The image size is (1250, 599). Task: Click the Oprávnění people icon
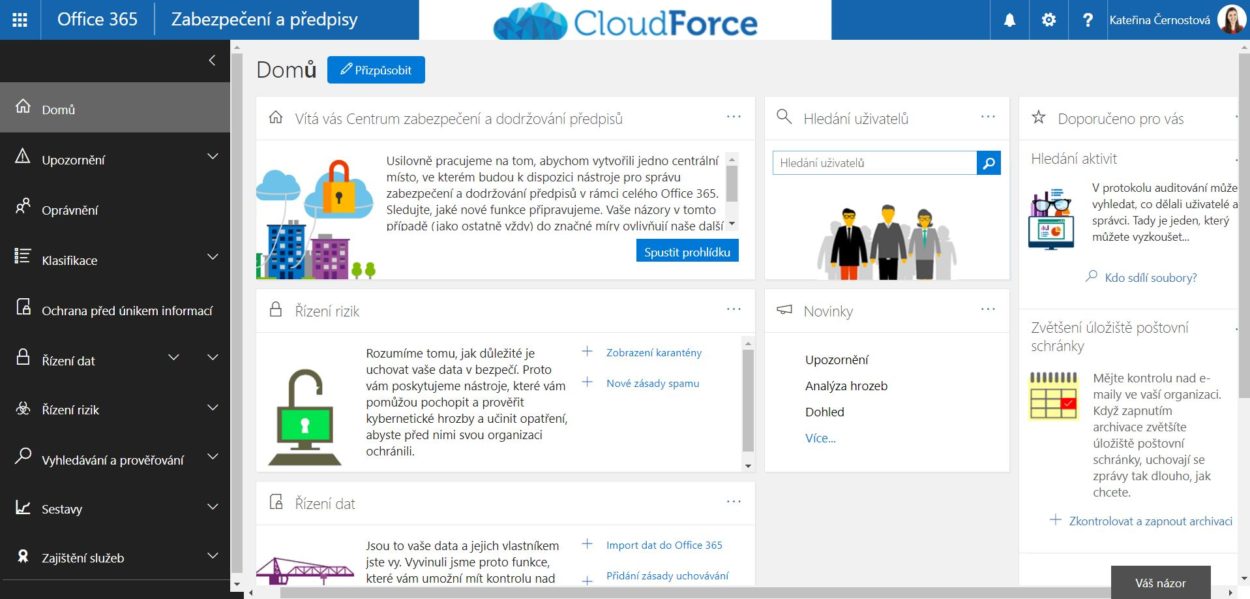click(23, 208)
